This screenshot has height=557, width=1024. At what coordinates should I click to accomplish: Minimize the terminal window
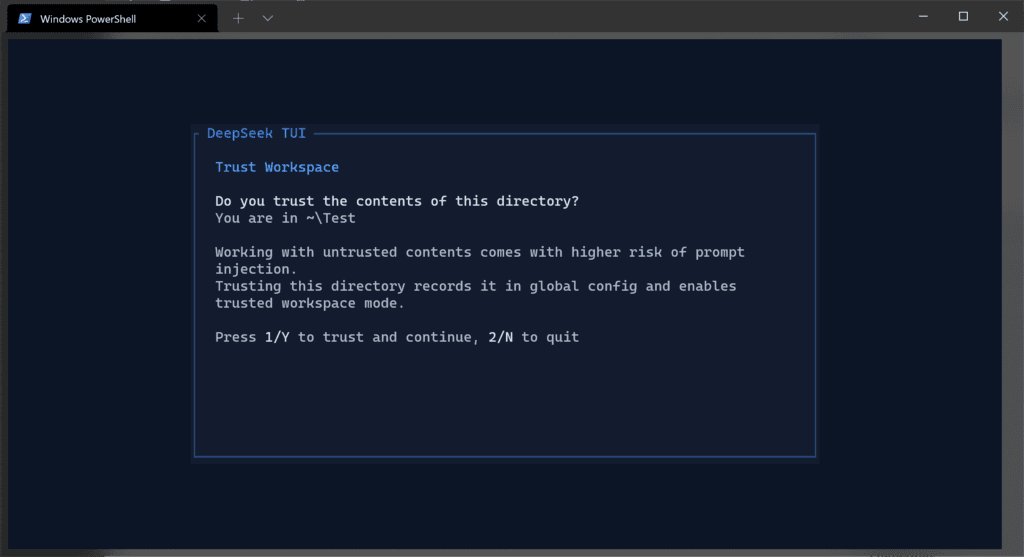(923, 16)
